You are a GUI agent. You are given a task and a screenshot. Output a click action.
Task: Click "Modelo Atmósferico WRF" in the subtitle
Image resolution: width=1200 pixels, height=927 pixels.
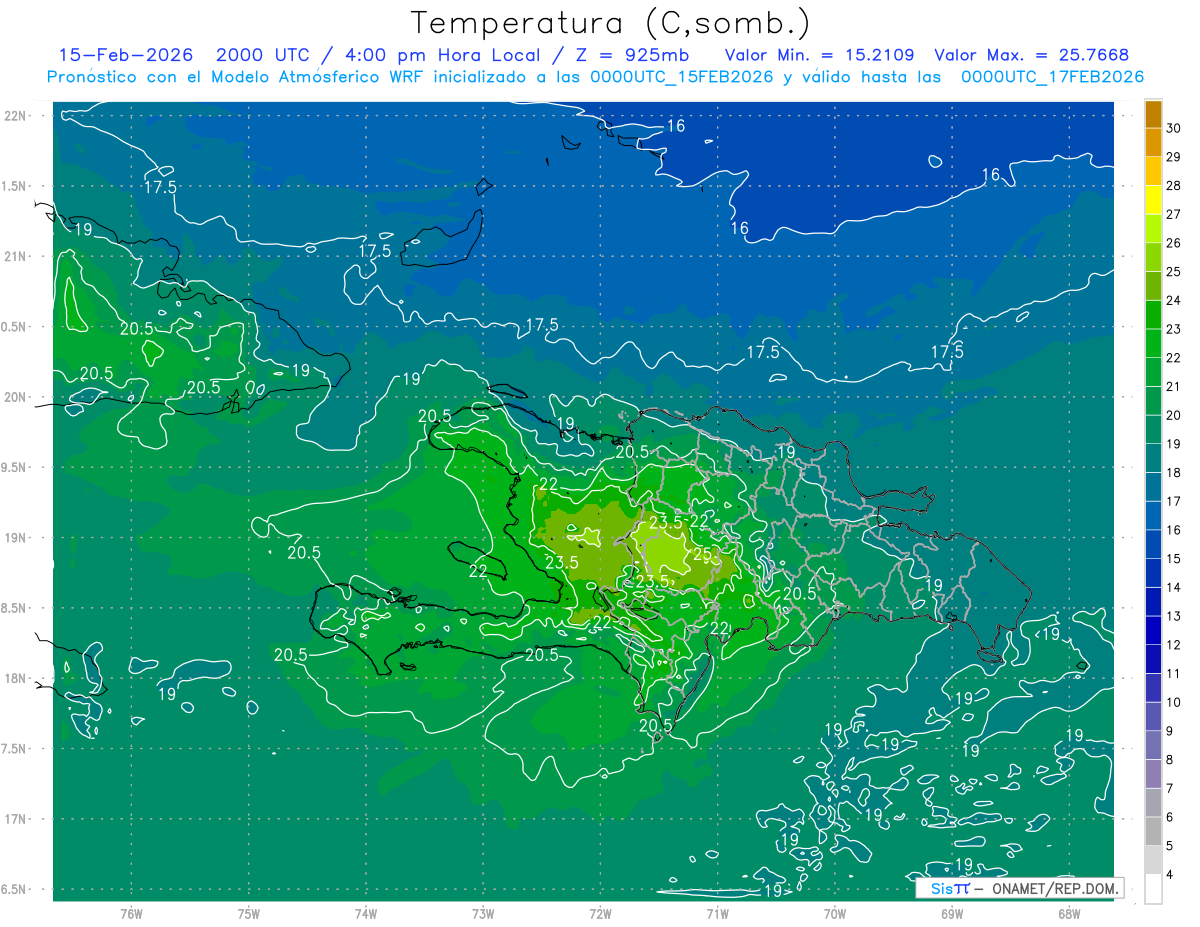coord(319,76)
